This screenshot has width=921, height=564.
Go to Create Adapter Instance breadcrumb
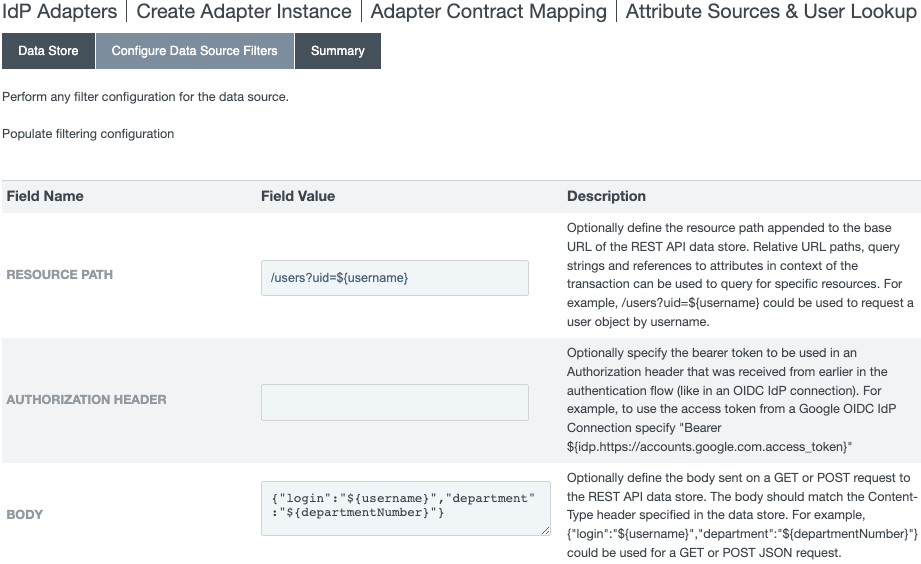click(x=243, y=12)
